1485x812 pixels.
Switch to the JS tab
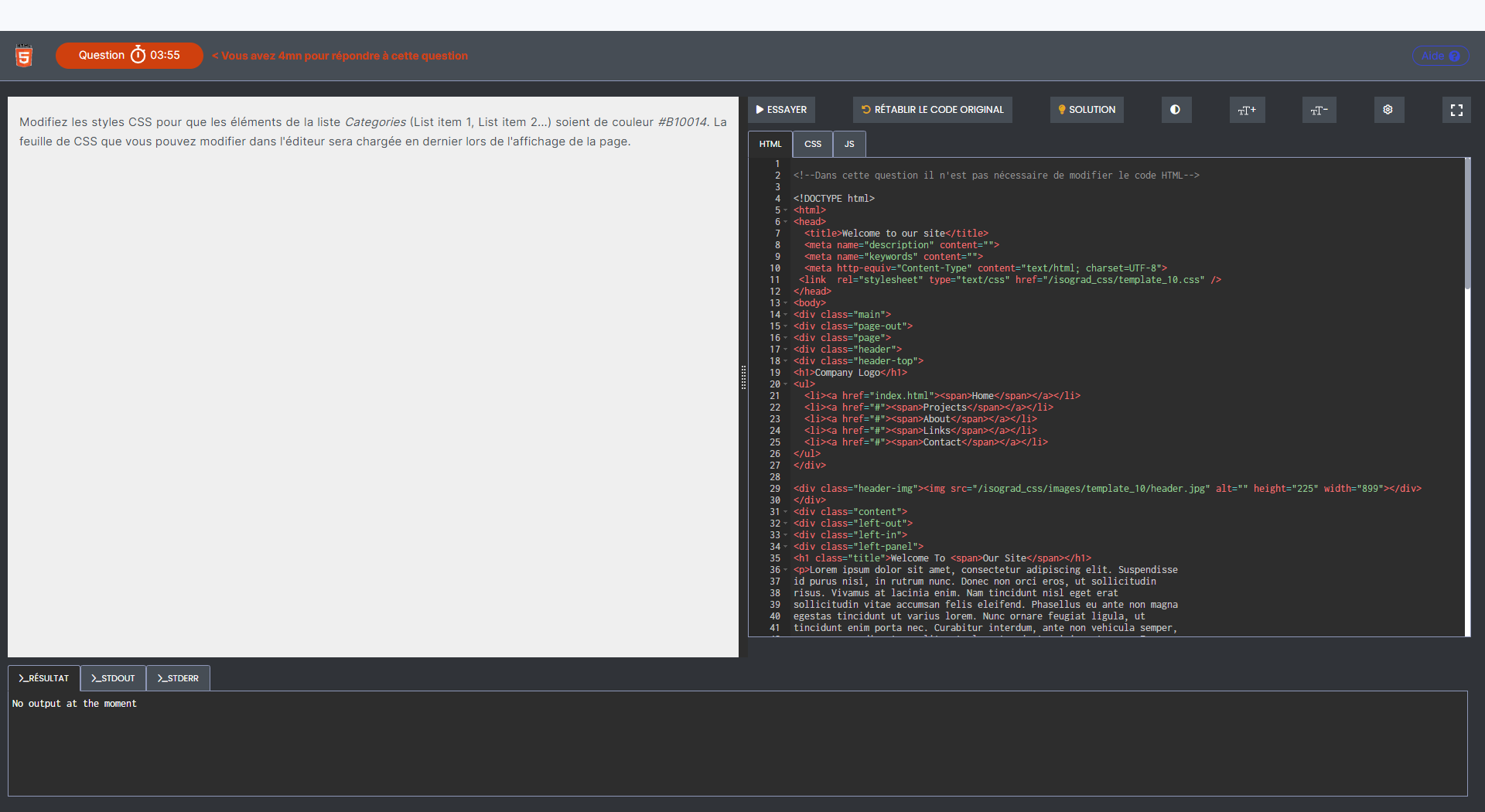pyautogui.click(x=849, y=144)
